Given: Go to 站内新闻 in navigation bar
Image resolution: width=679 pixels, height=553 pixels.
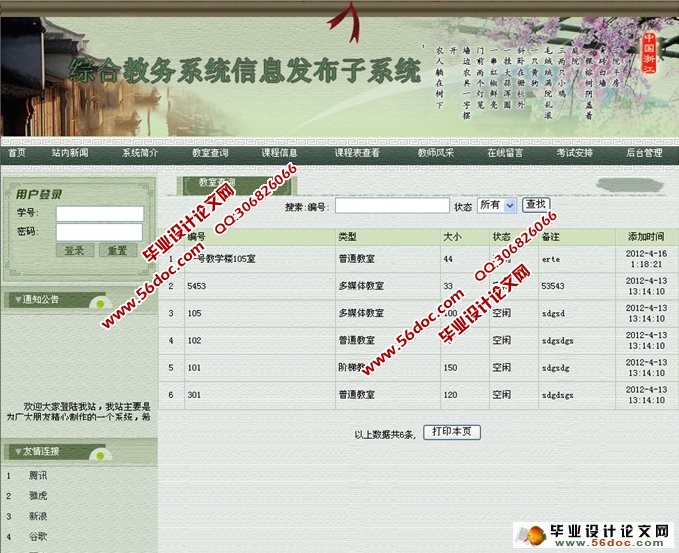Looking at the screenshot, I should [x=70, y=153].
